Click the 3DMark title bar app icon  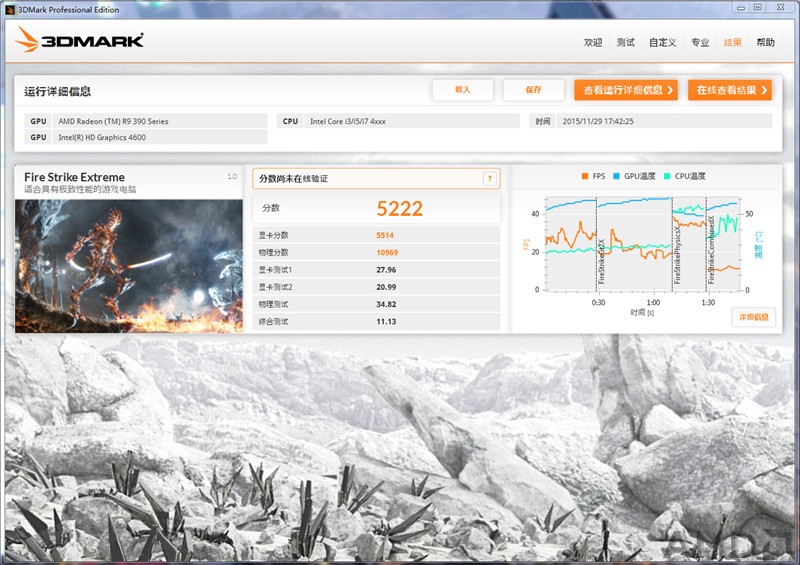click(x=10, y=10)
